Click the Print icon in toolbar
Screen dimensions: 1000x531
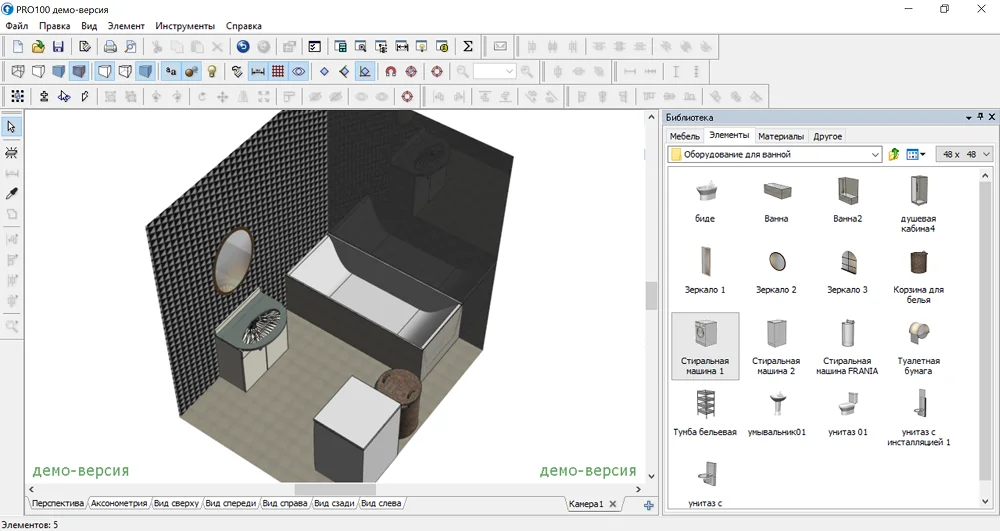click(110, 47)
